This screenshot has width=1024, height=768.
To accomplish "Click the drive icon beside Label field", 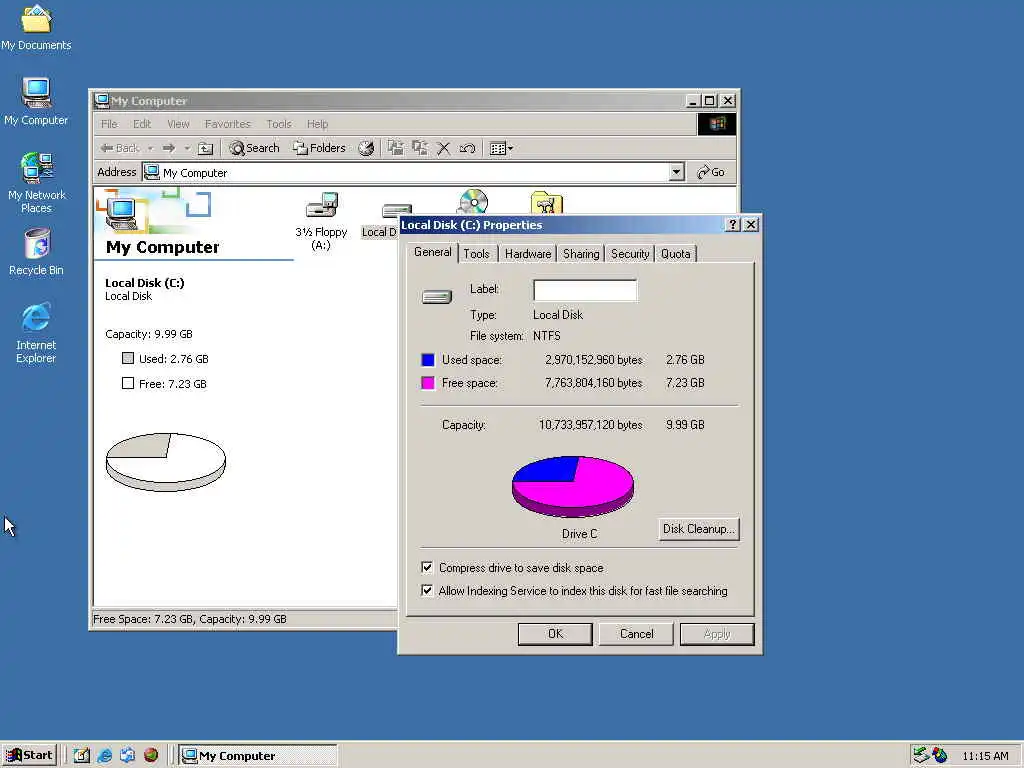I will 436,297.
